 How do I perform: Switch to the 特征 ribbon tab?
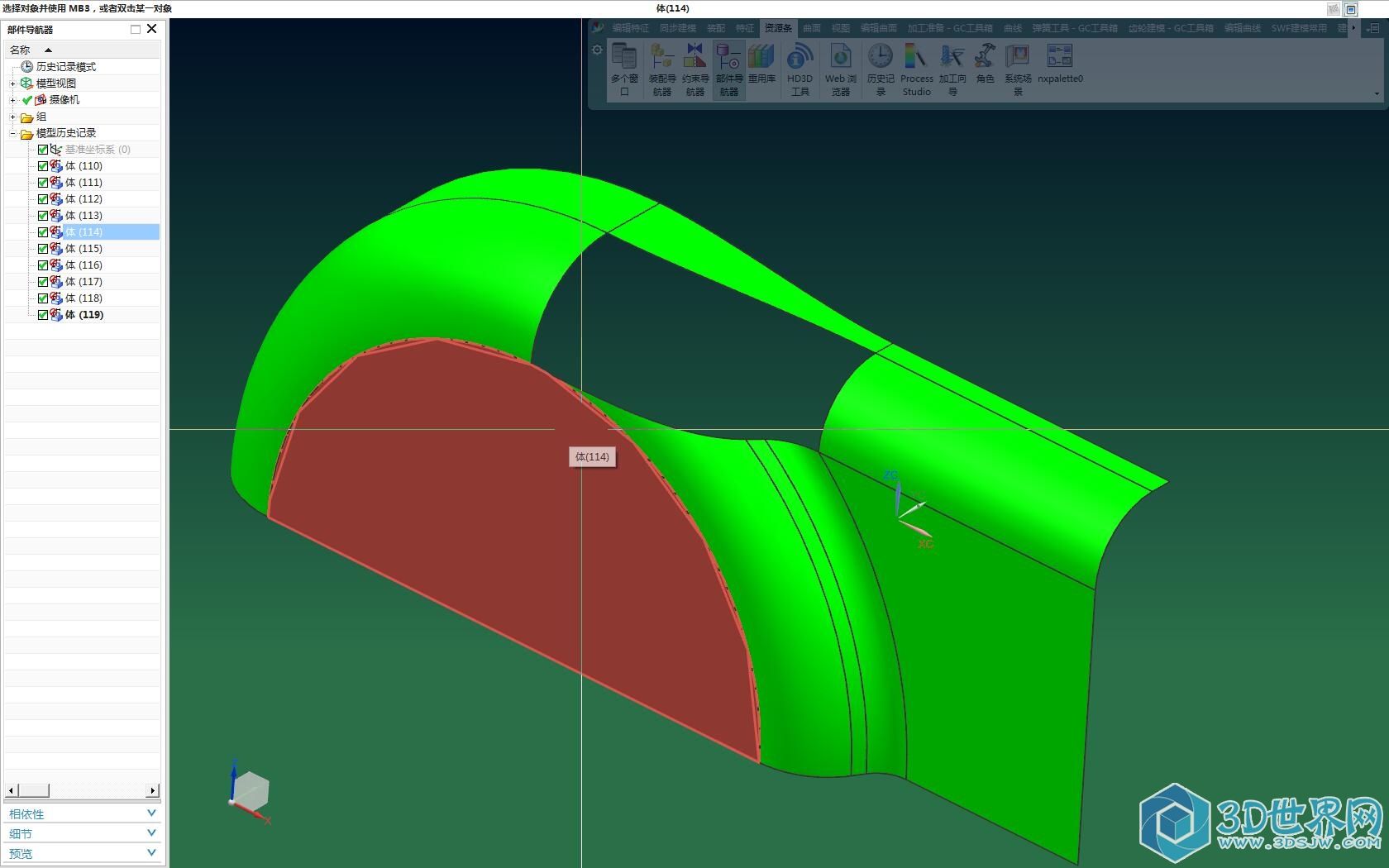coord(745,28)
